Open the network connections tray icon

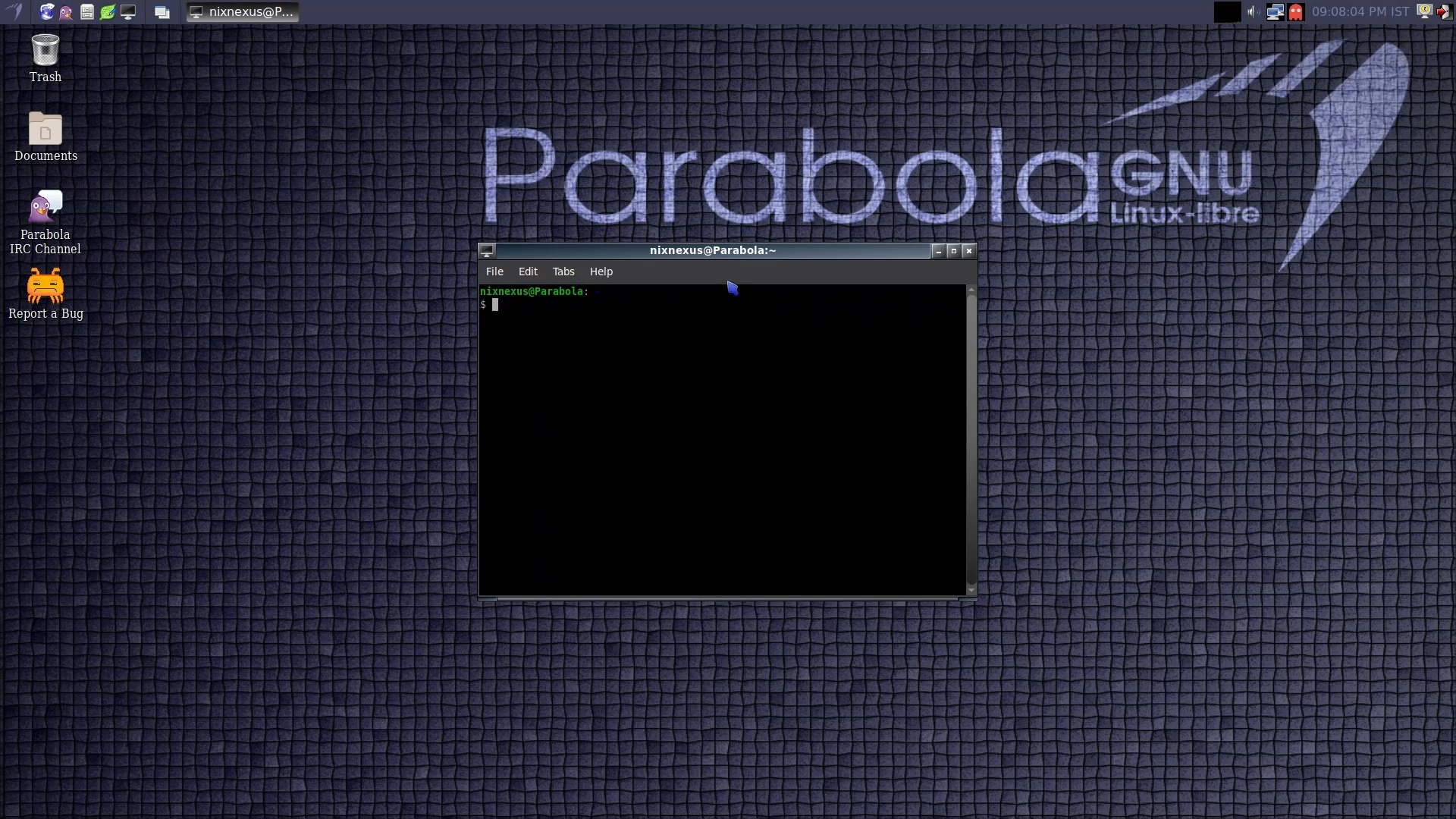click(x=1275, y=12)
